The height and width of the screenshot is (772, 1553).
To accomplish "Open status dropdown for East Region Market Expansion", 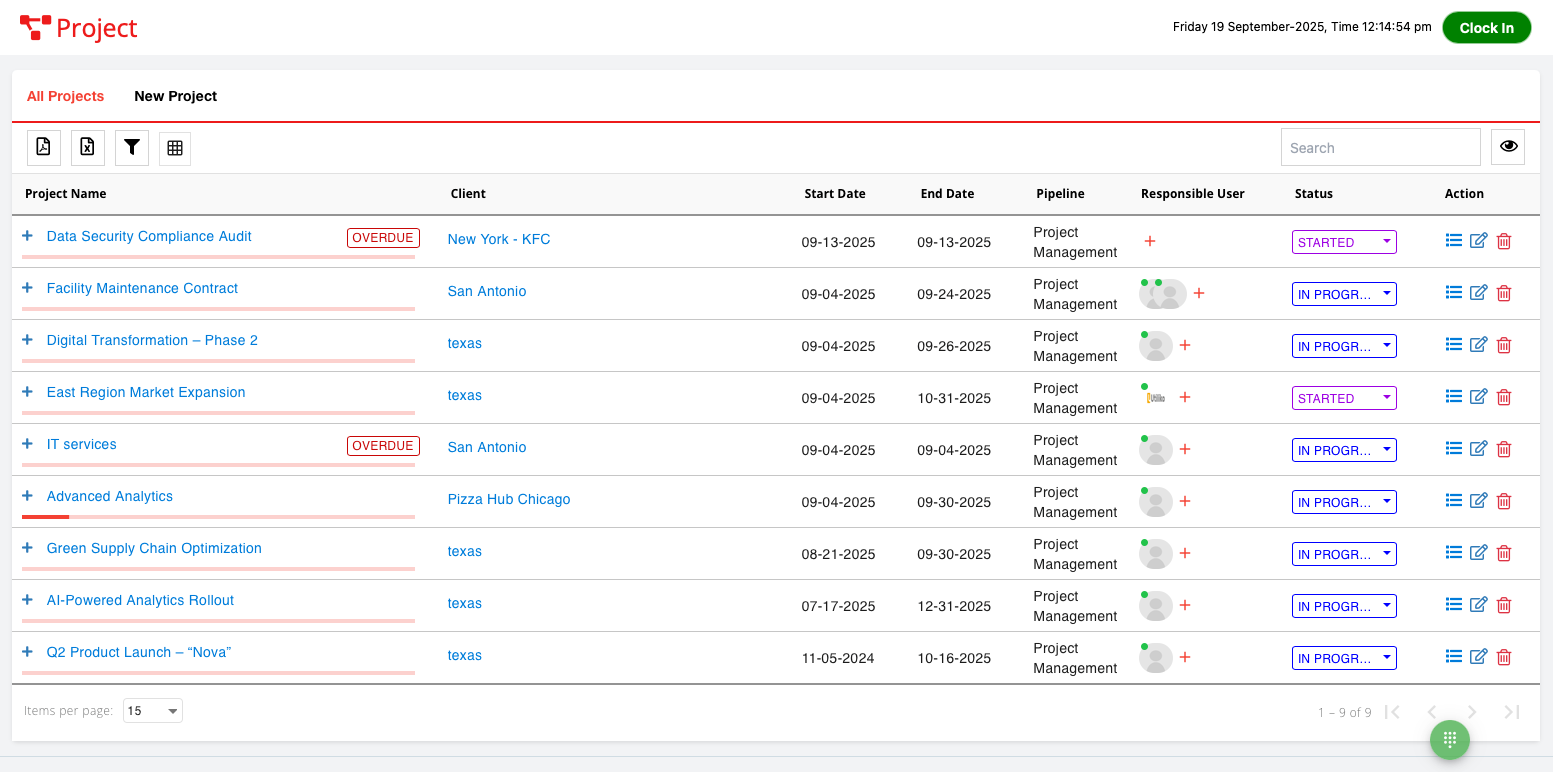I will pos(1344,398).
